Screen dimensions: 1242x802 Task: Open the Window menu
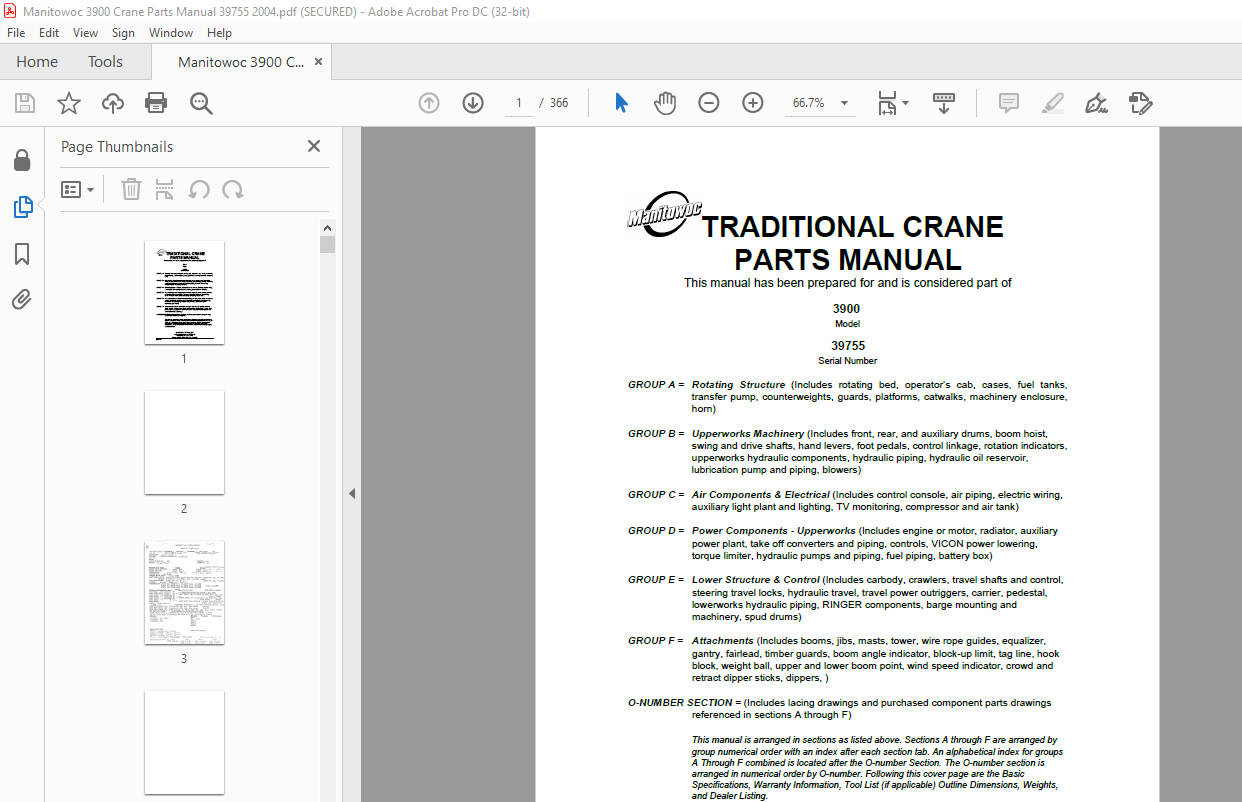click(x=171, y=33)
